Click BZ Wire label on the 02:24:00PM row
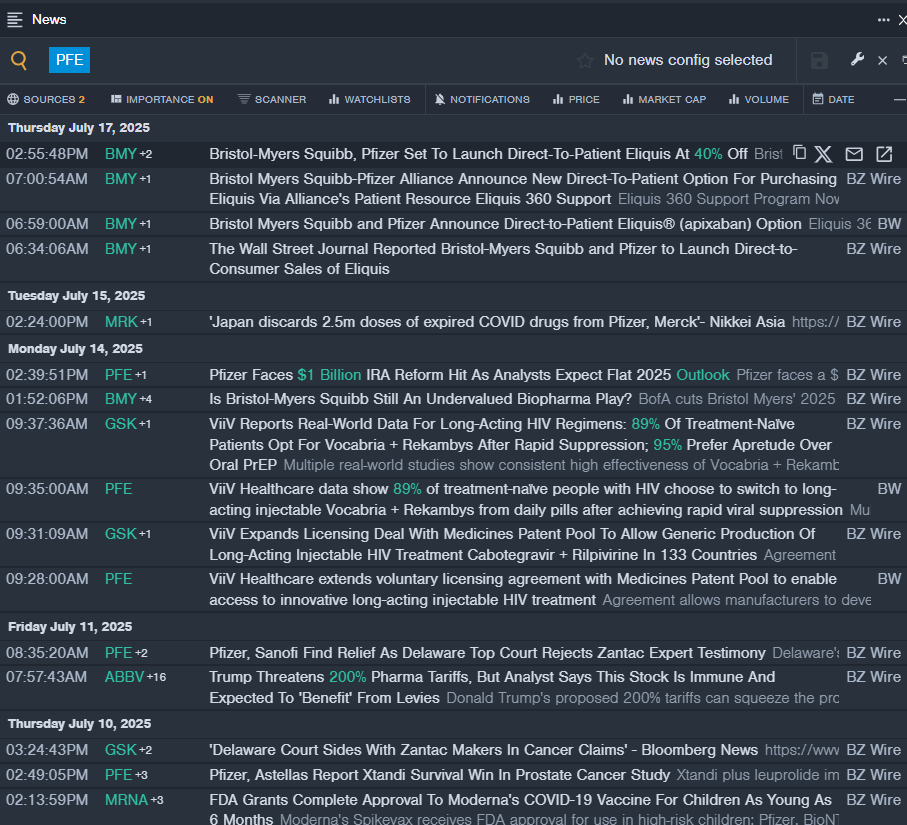This screenshot has height=825, width=907. (873, 322)
